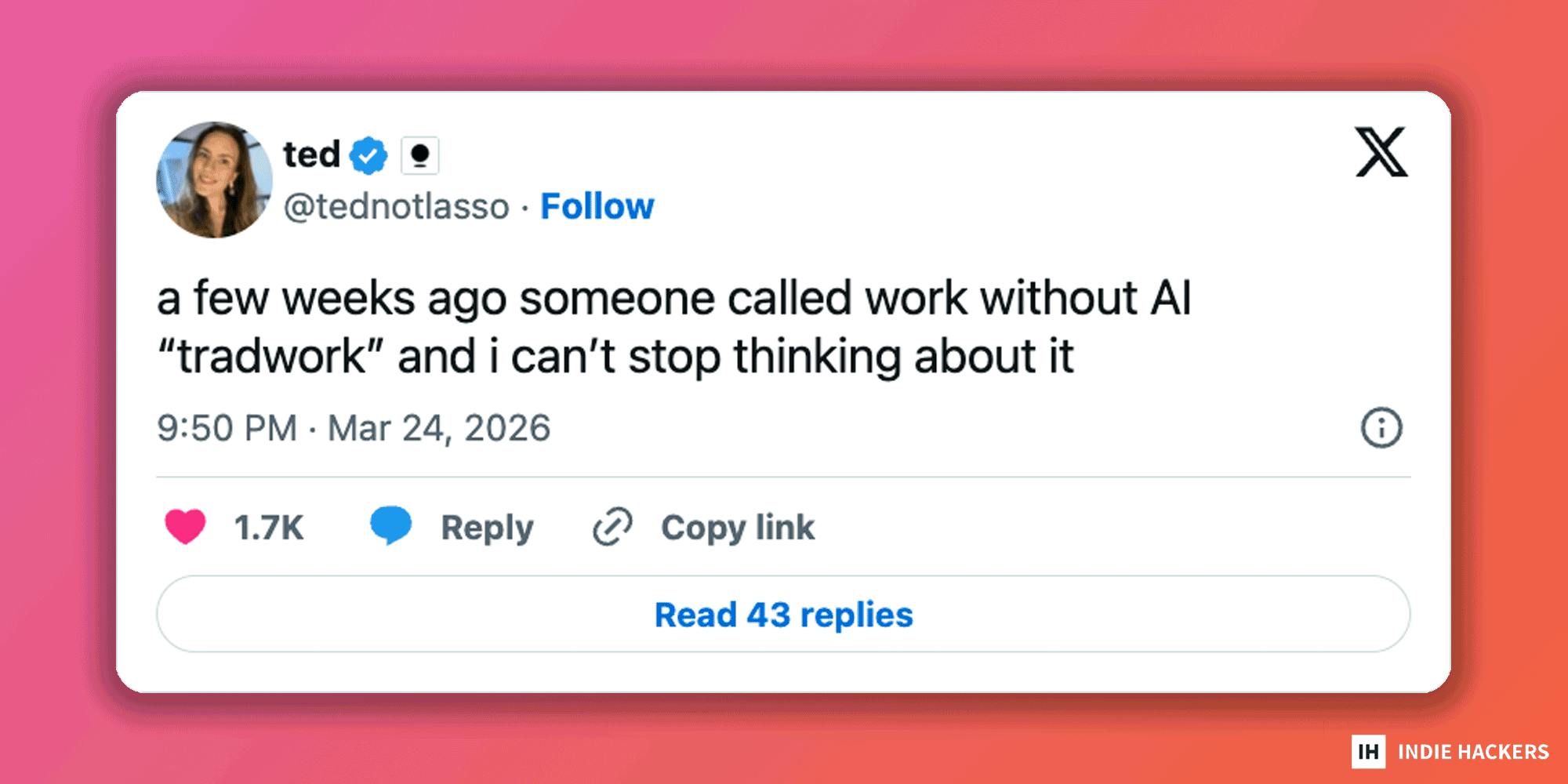The width and height of the screenshot is (1568, 784).
Task: Click the "Reply" text label
Action: pyautogui.click(x=487, y=528)
